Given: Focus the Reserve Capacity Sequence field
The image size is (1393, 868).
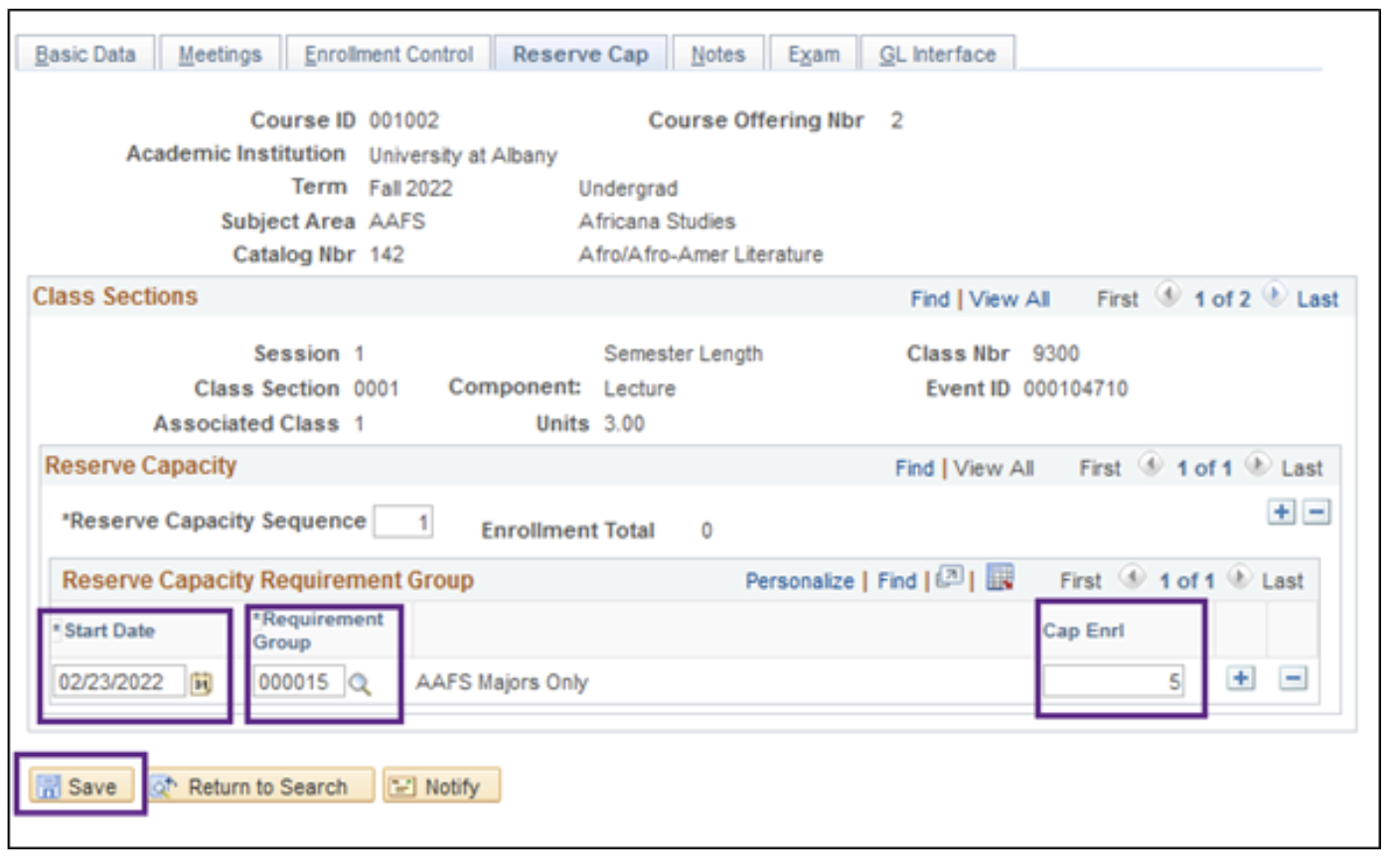Looking at the screenshot, I should pos(402,521).
